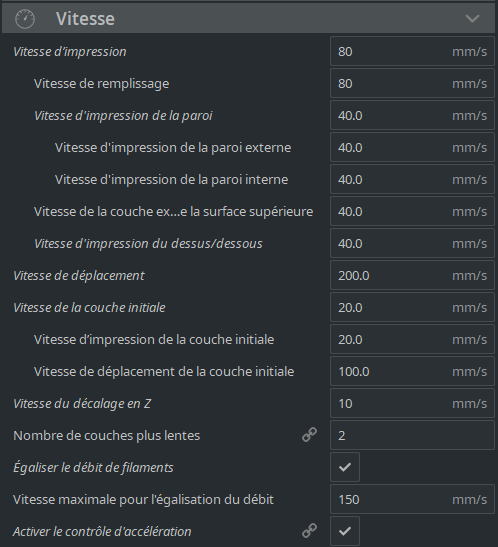The height and width of the screenshot is (547, 498).
Task: Select the Vitesse de remplissage input field
Action: point(412,83)
